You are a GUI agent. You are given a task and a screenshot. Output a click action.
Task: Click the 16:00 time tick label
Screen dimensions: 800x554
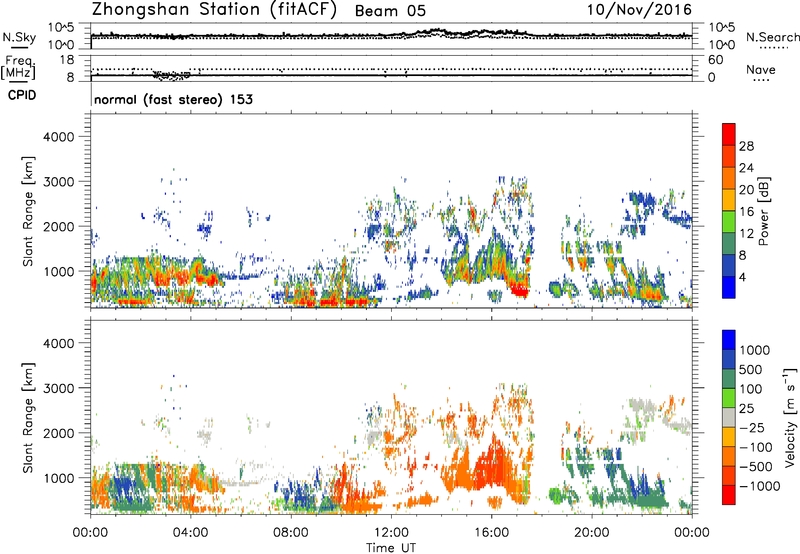click(491, 533)
